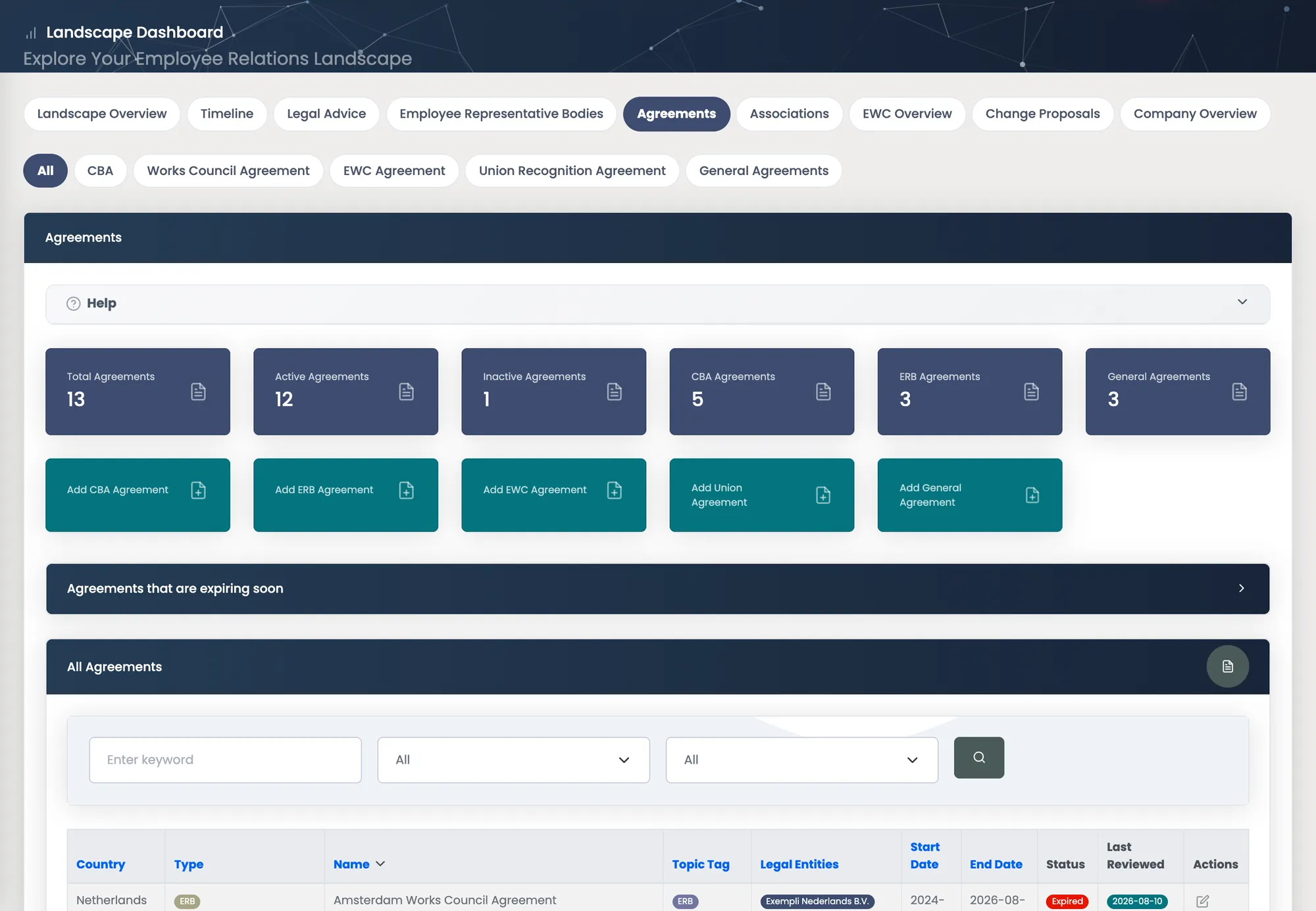Open the EWC Overview tab

coord(907,114)
